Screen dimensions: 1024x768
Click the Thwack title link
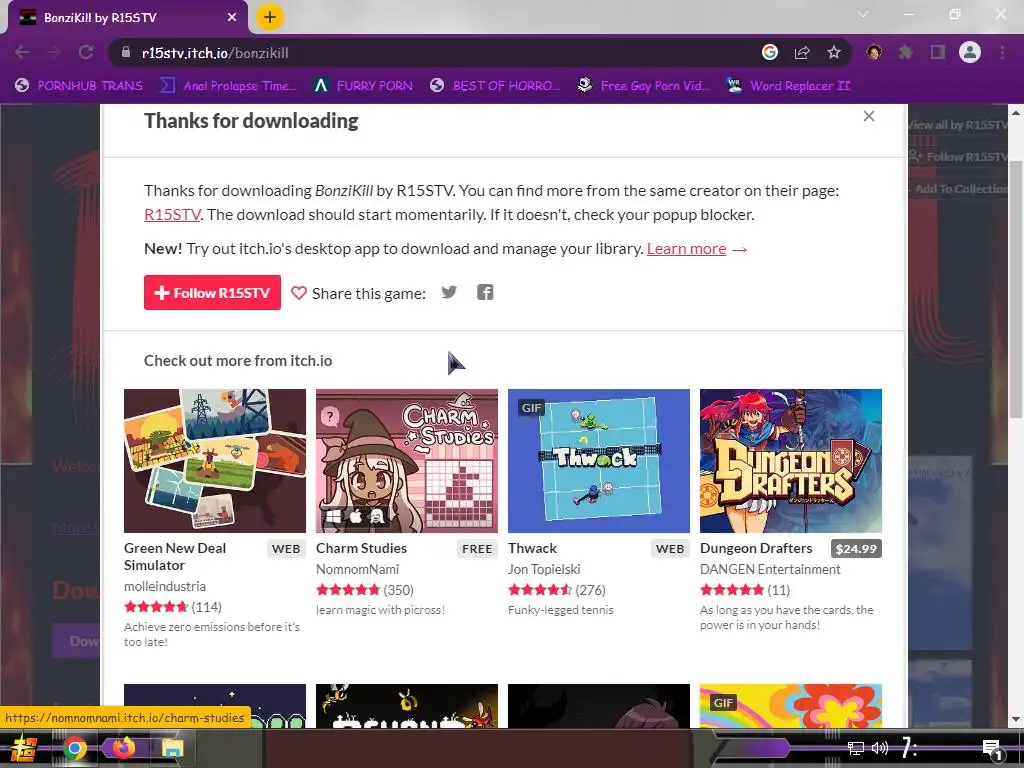click(532, 548)
